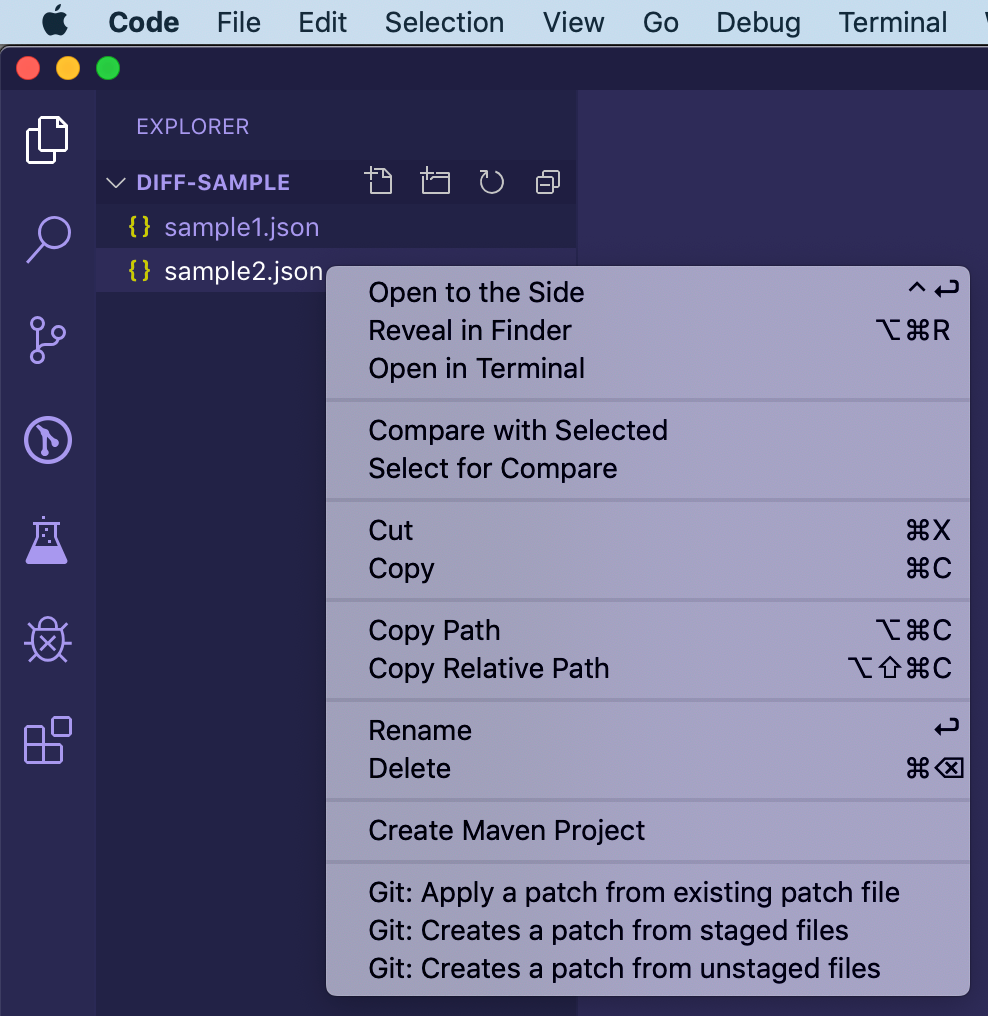Open the Test flask view

[x=47, y=540]
